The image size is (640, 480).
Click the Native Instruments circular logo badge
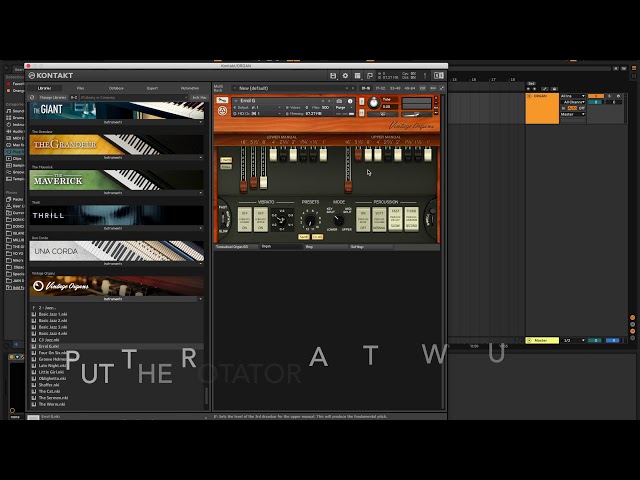coord(222,111)
